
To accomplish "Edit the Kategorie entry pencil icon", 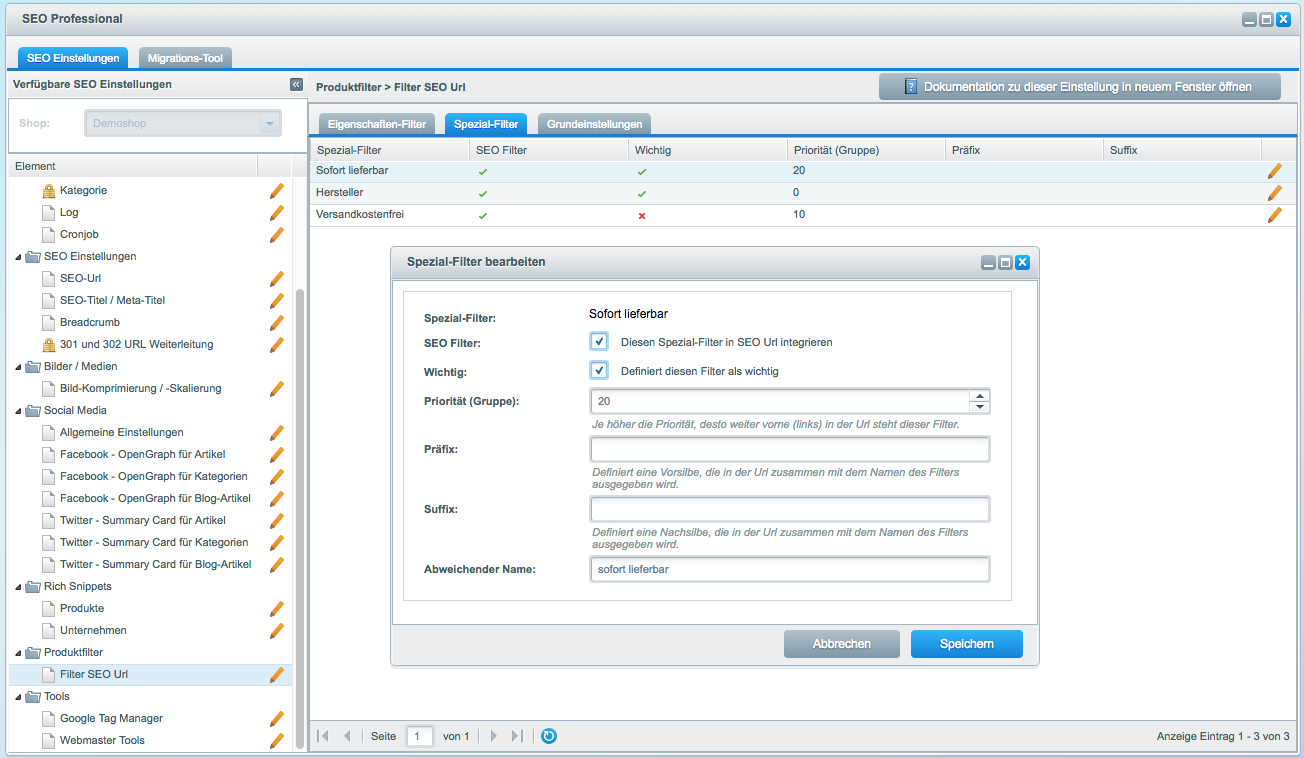I will pos(277,190).
